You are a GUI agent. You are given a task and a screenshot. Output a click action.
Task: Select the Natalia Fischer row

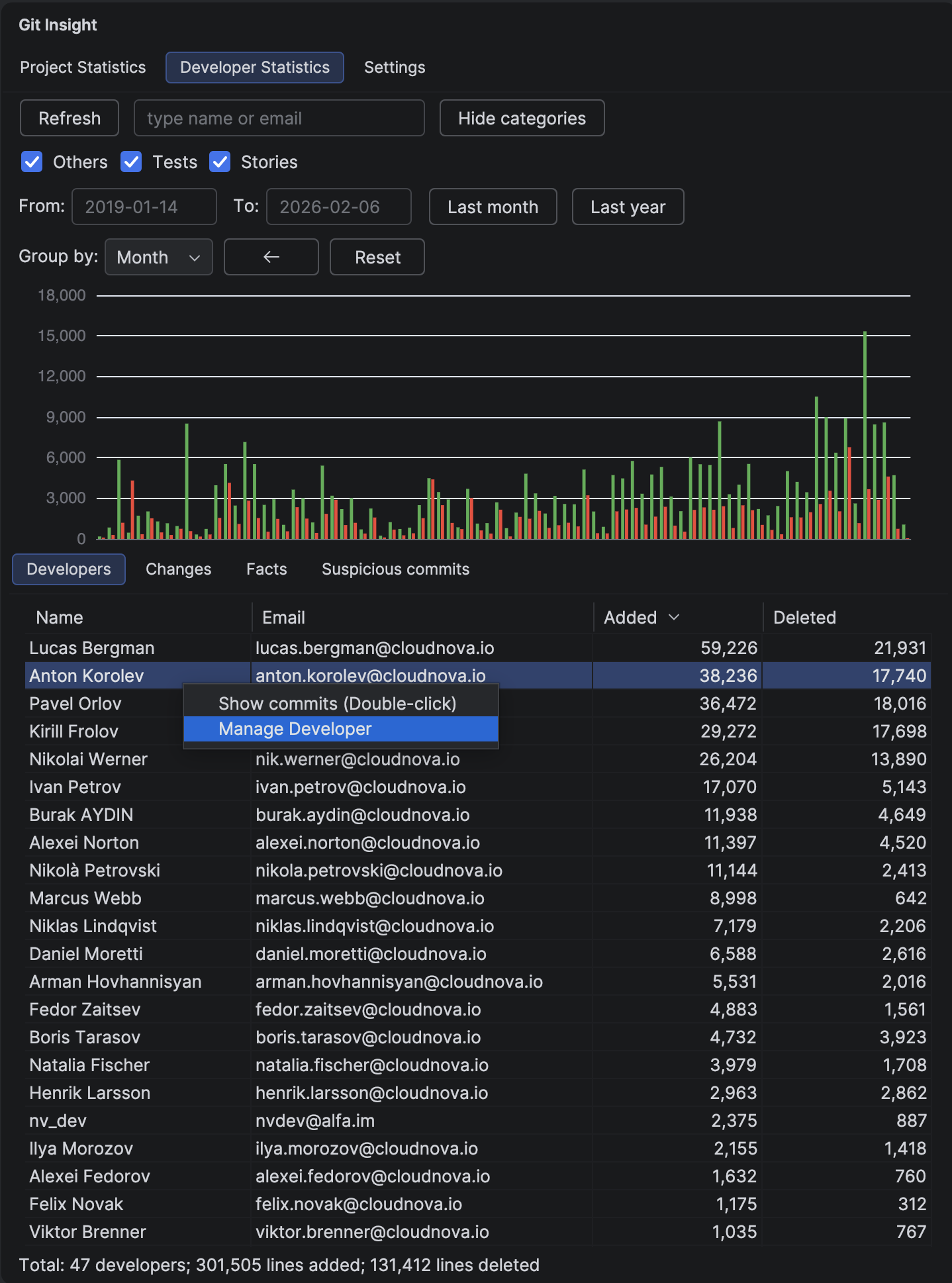478,1065
